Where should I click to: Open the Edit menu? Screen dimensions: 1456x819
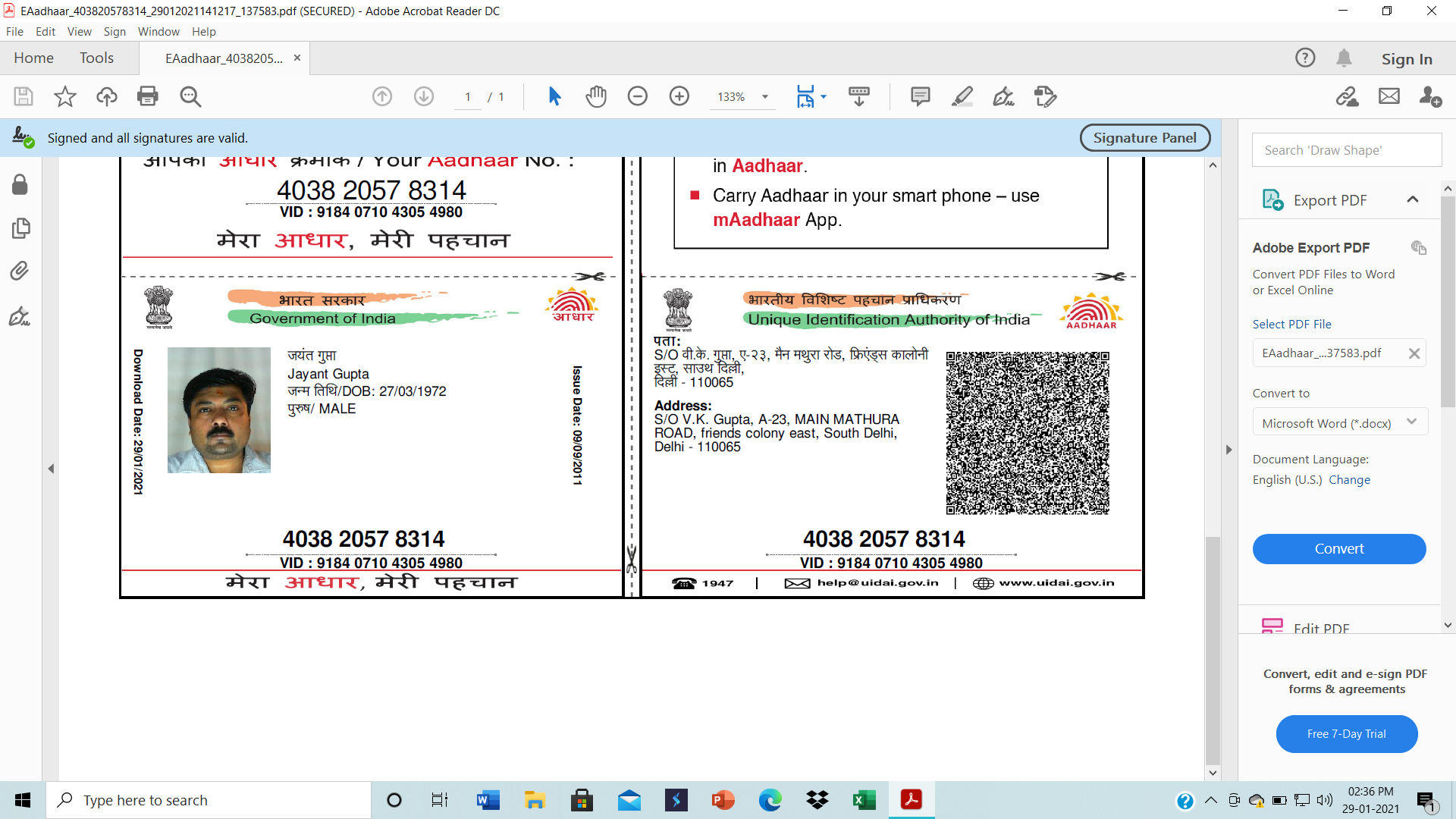(45, 32)
